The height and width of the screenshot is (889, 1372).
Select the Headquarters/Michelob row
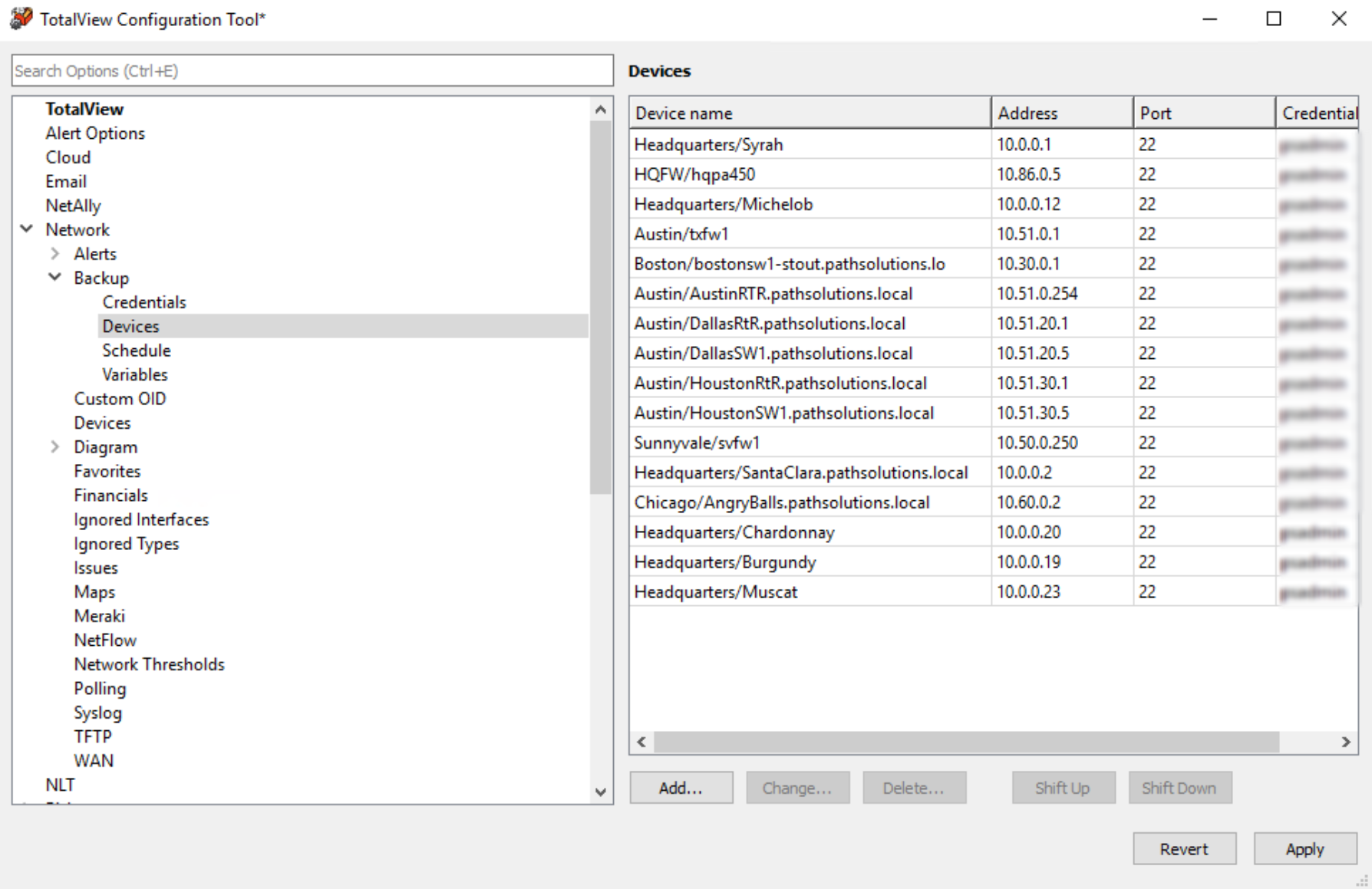[x=994, y=204]
